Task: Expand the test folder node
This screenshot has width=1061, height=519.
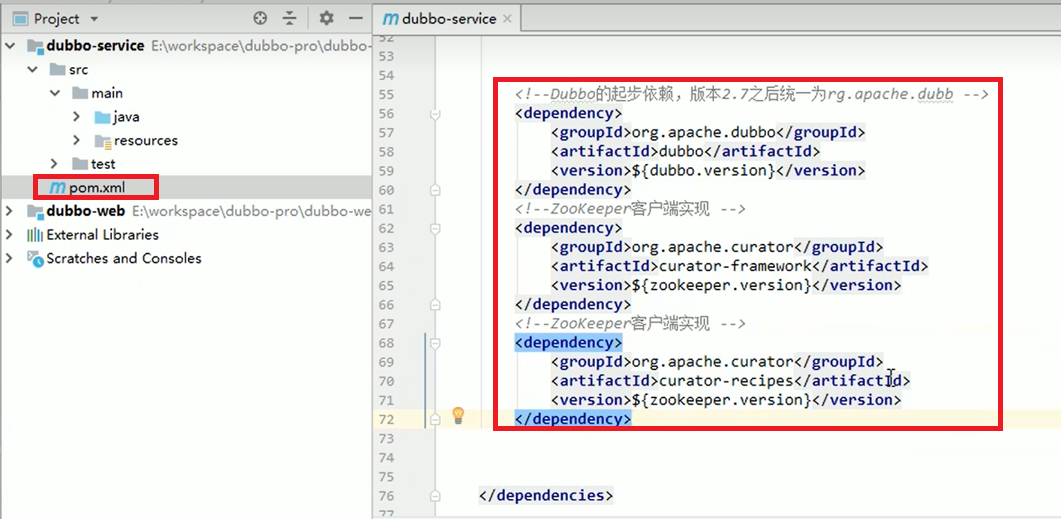Action: coord(55,164)
